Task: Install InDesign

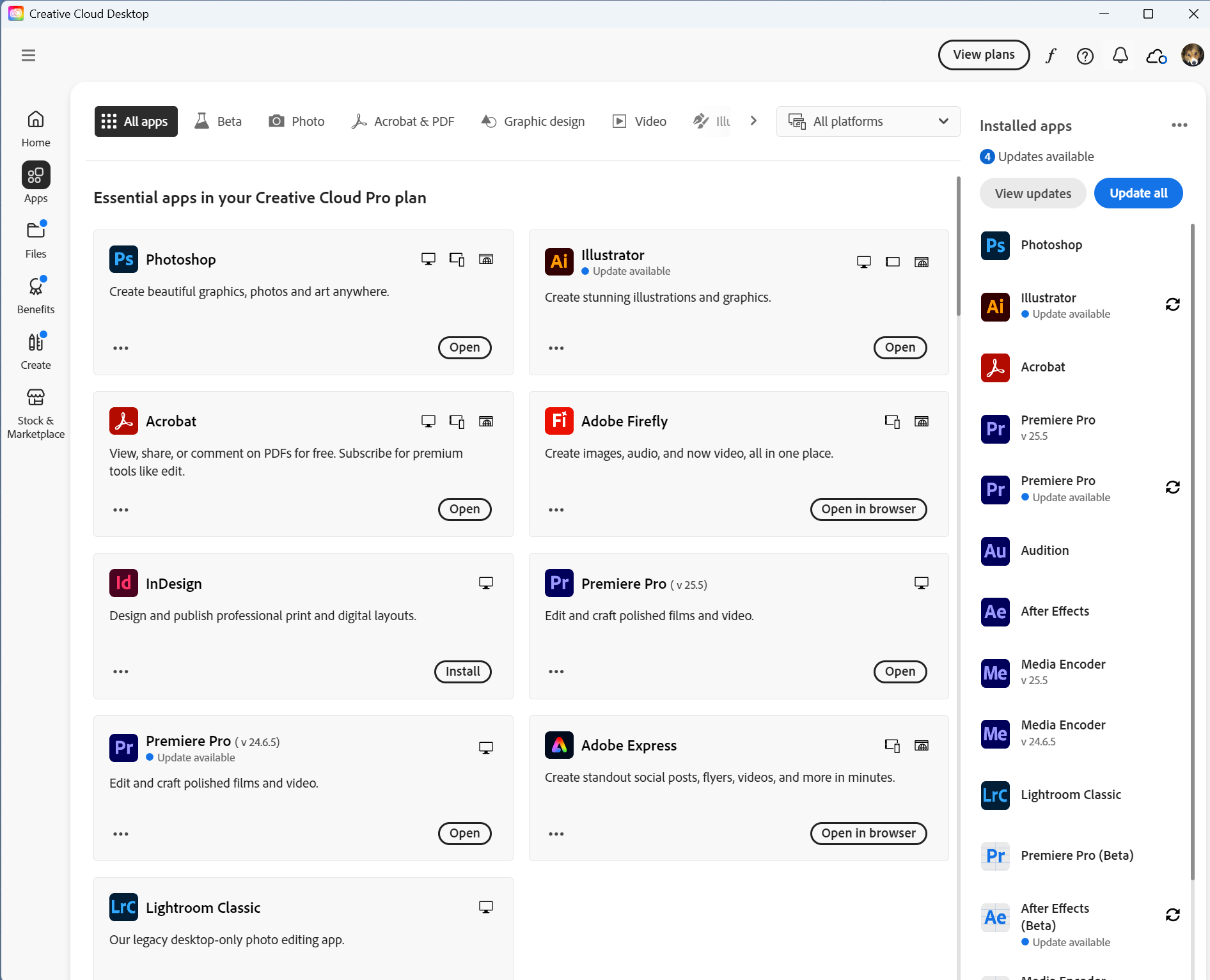Action: coord(462,671)
